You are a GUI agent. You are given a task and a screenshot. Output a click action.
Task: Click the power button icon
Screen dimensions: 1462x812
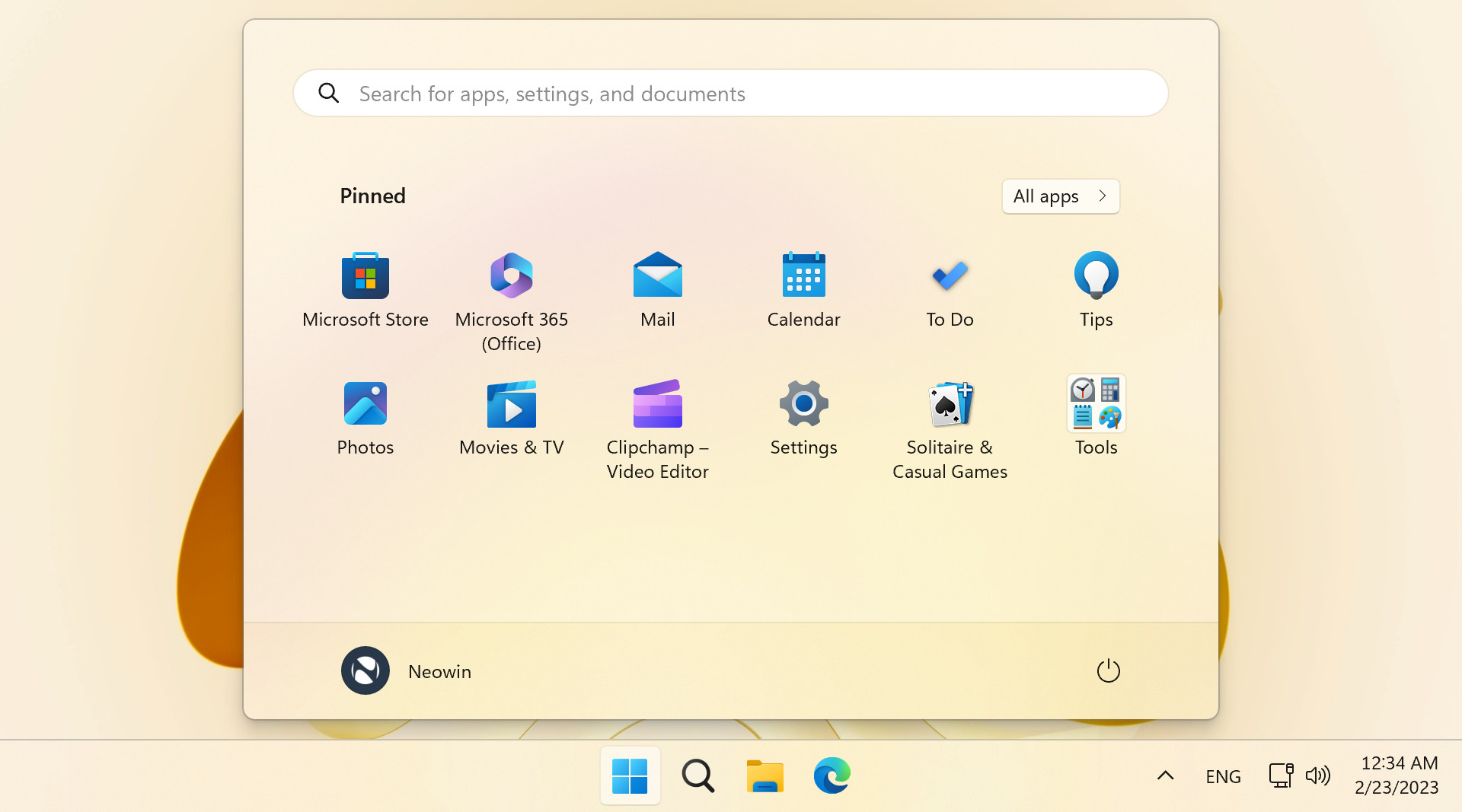click(x=1109, y=671)
